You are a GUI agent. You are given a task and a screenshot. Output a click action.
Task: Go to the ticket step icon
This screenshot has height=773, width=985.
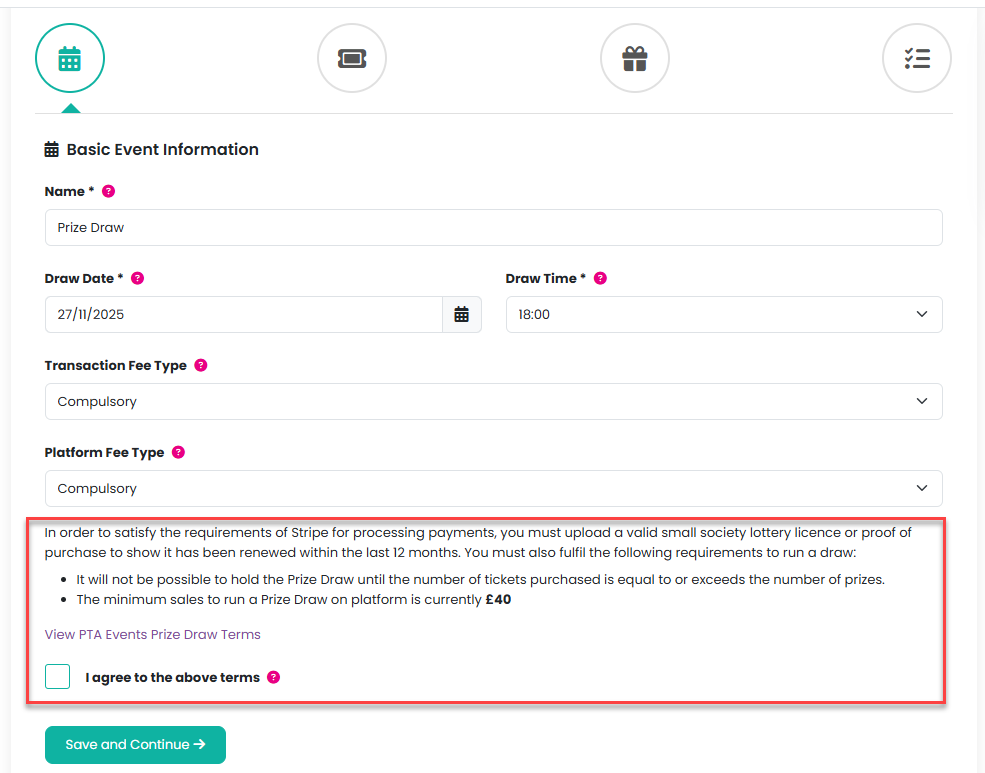coord(352,58)
